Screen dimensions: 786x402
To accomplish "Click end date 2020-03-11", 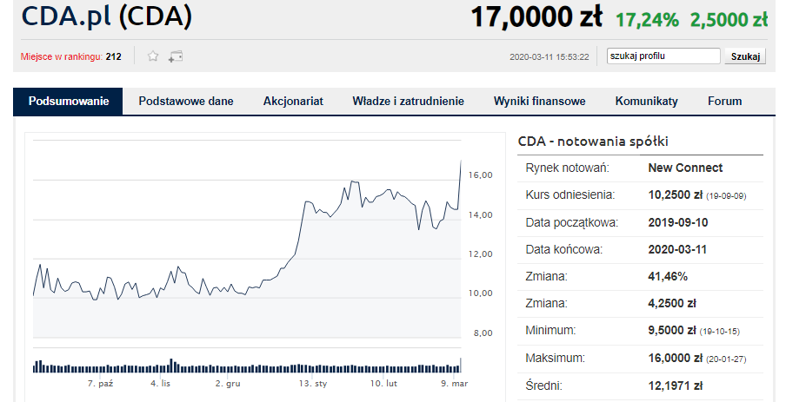I will (x=677, y=250).
